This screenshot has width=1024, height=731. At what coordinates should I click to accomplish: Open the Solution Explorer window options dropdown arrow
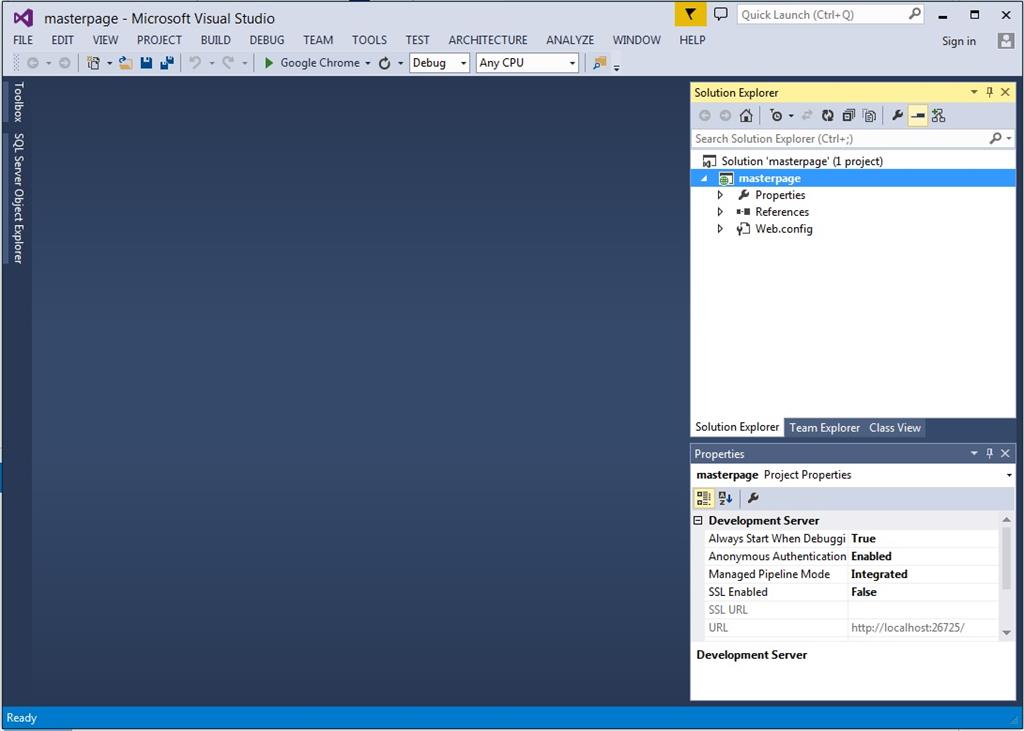tap(974, 92)
